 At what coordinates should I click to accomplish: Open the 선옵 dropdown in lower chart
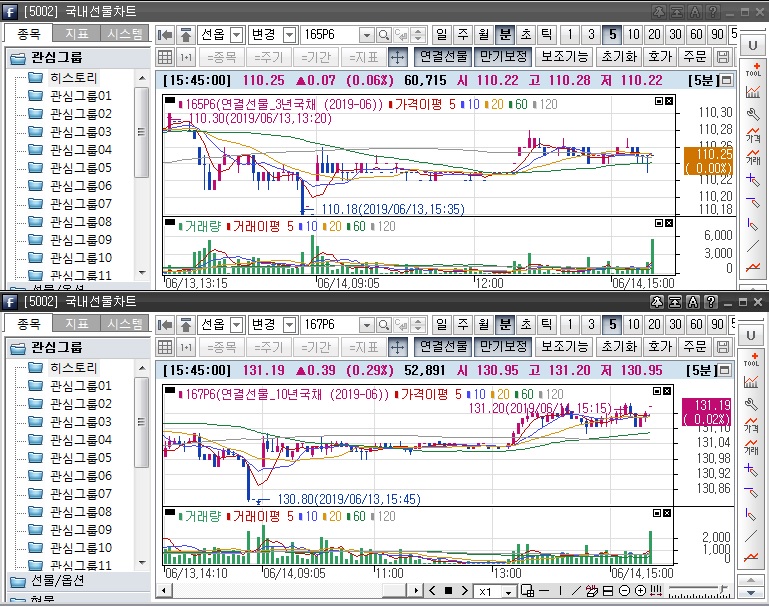pyautogui.click(x=236, y=325)
